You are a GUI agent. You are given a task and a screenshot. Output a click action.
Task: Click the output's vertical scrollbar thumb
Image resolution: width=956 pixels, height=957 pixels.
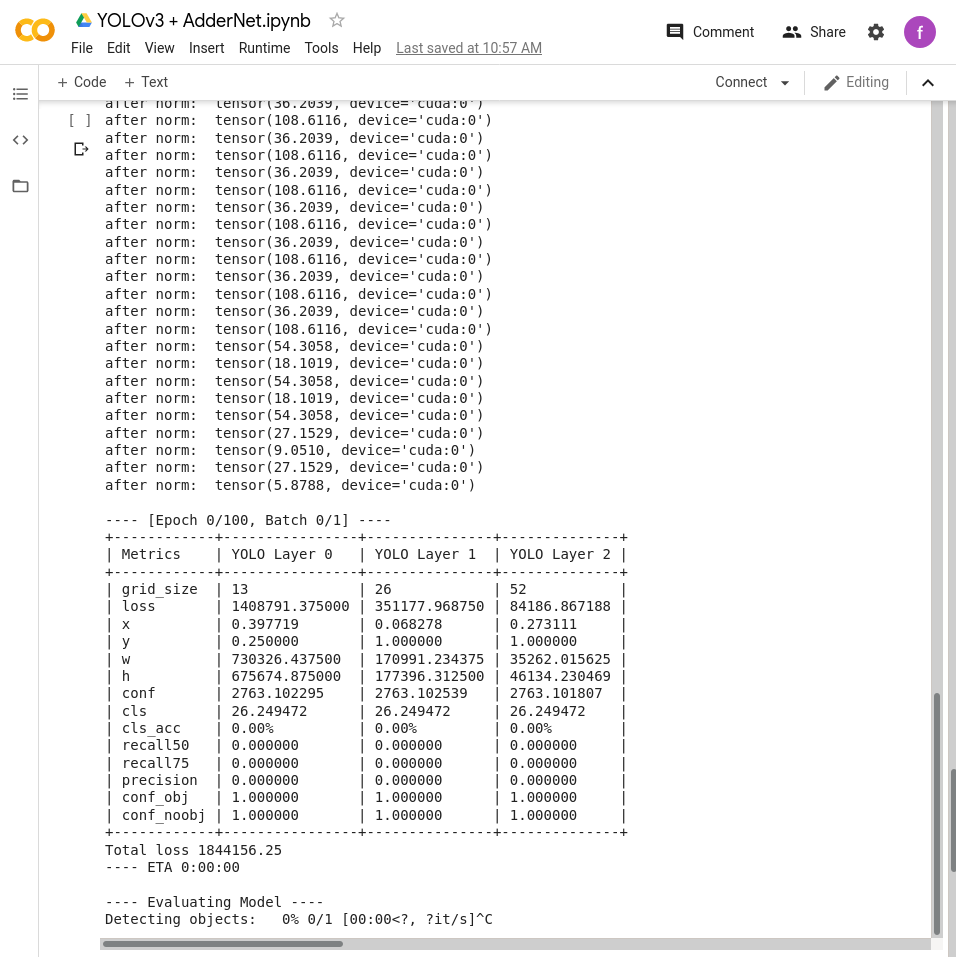(x=936, y=814)
